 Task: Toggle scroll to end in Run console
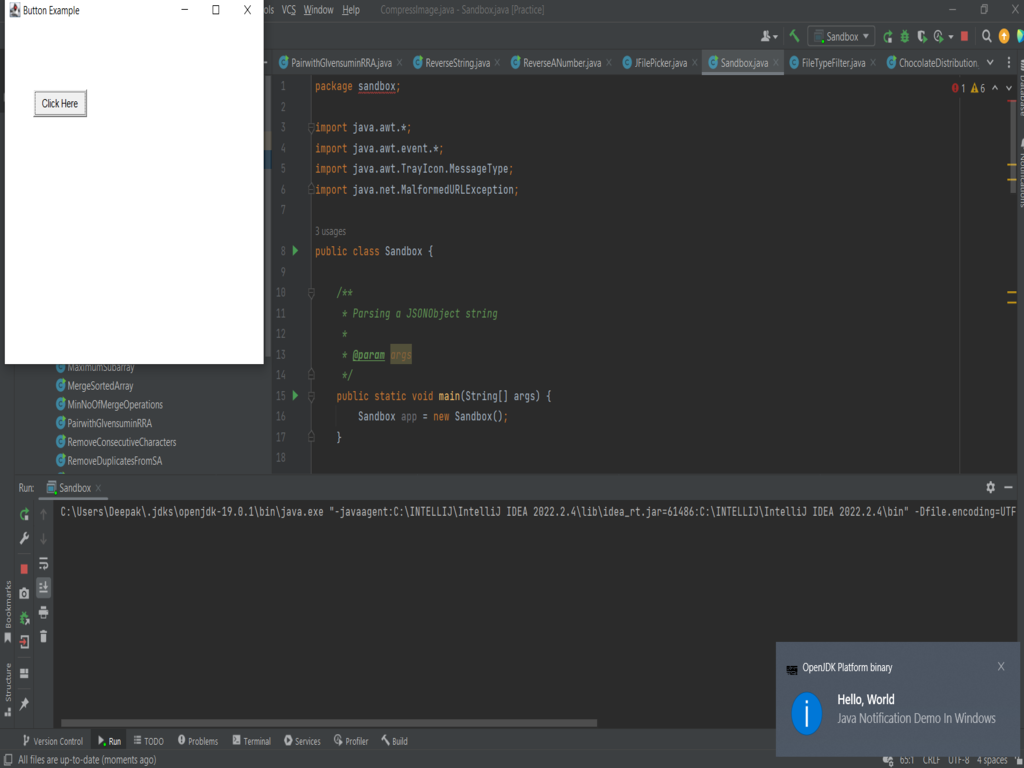point(44,587)
